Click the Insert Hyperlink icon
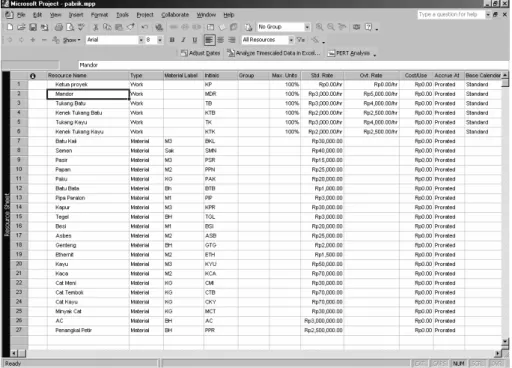The height and width of the screenshot is (368, 512). (159, 27)
